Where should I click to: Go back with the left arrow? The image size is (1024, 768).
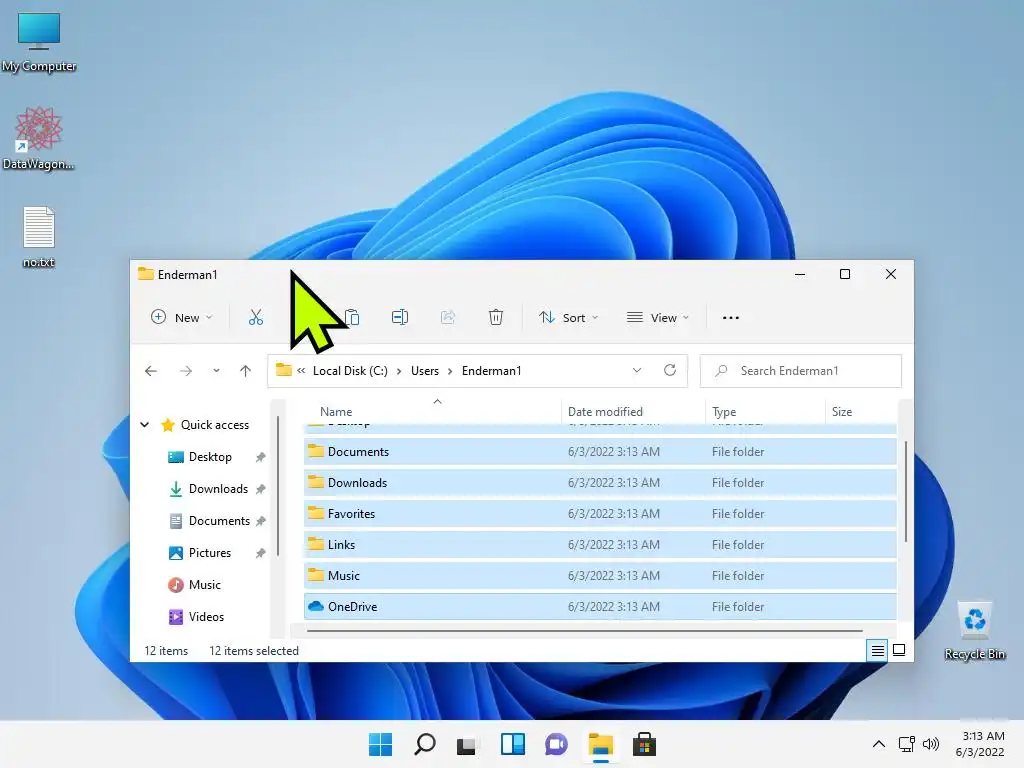pyautogui.click(x=151, y=371)
